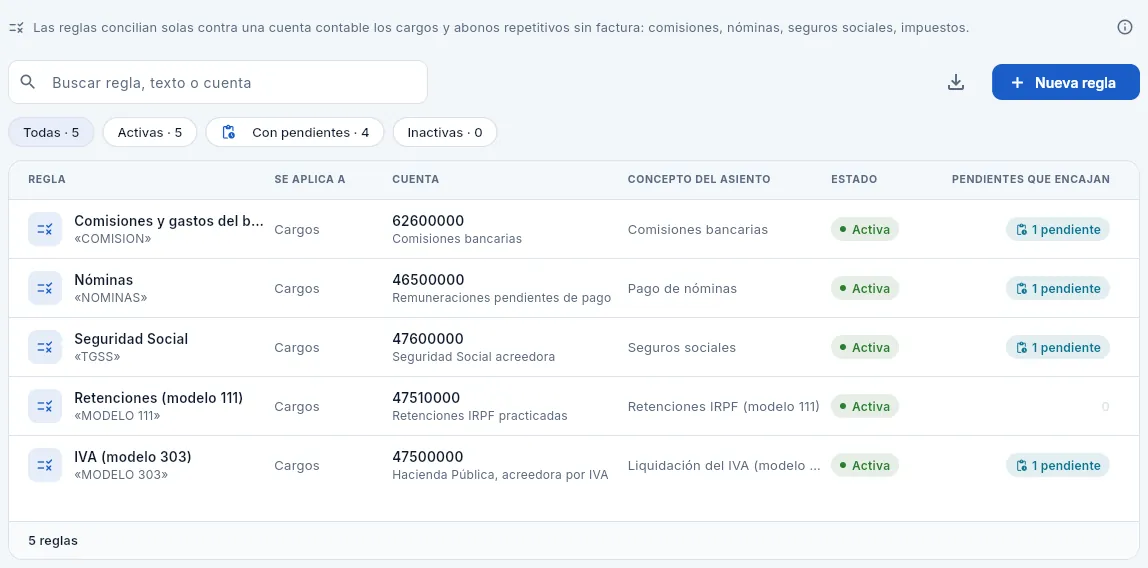Click the PENDIENTES QUE ENCAJAN column header
Image resolution: width=1148 pixels, height=568 pixels.
coord(1031,179)
